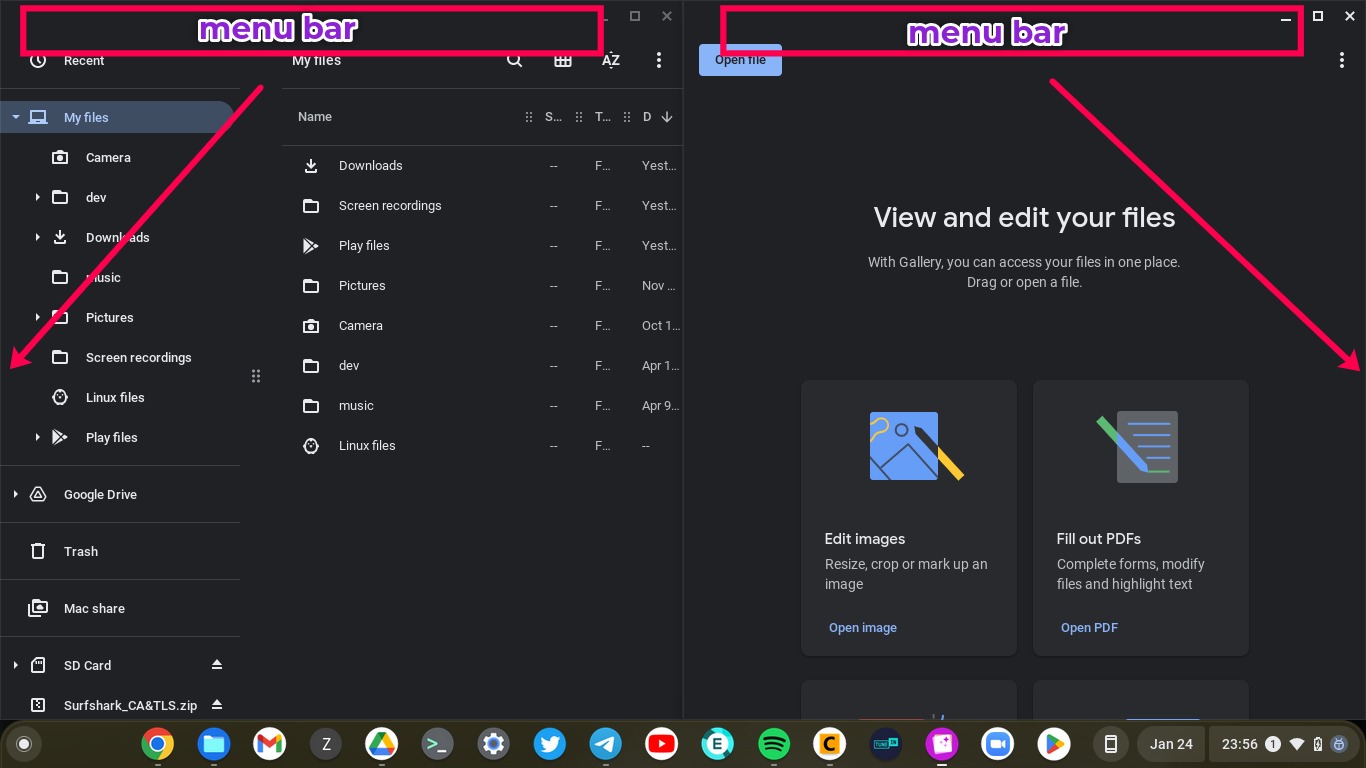1366x768 pixels.
Task: Expand the Downloads folder in the sidebar
Action: (x=37, y=237)
